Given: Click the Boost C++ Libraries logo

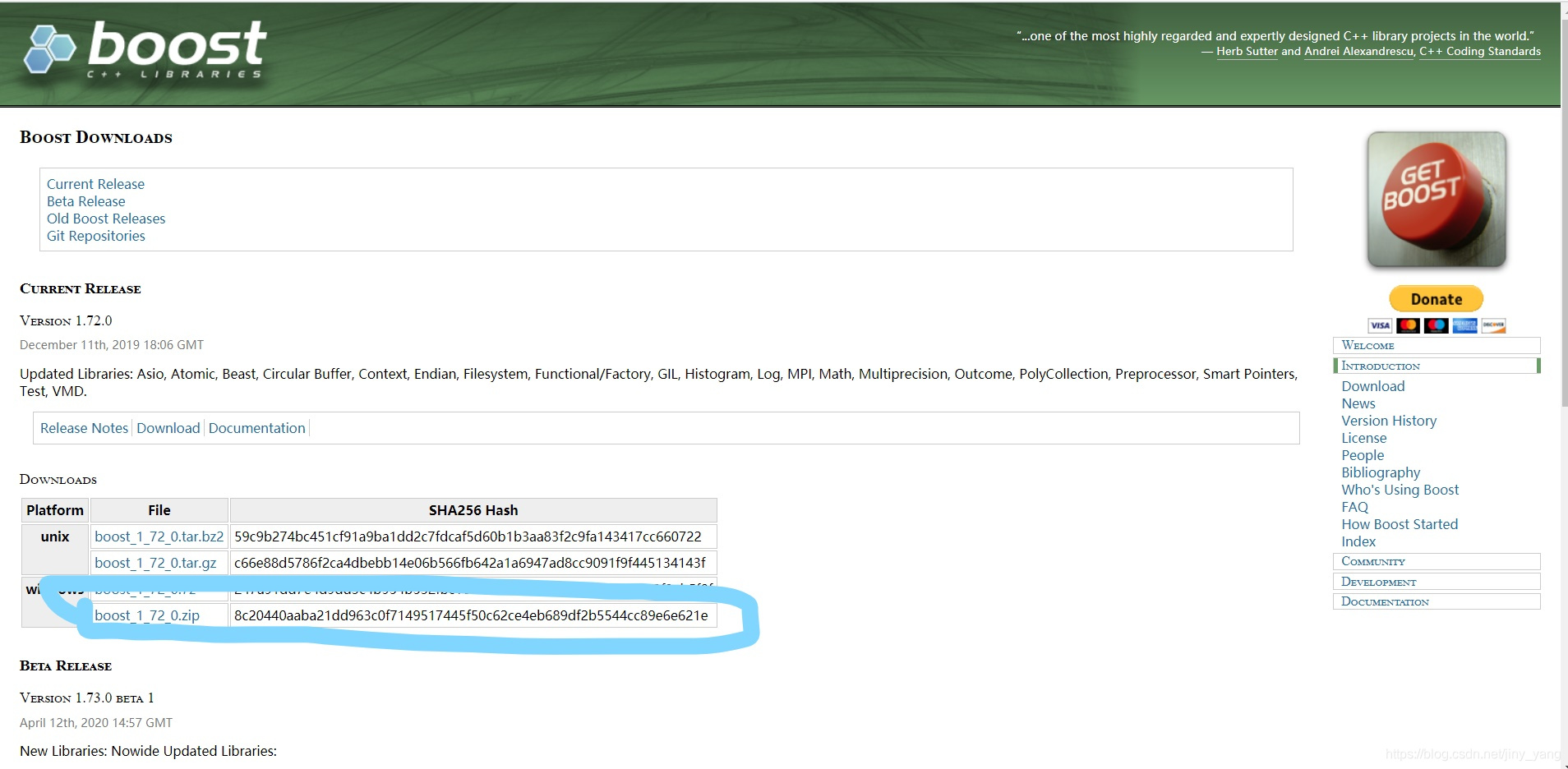Looking at the screenshot, I should pyautogui.click(x=145, y=49).
